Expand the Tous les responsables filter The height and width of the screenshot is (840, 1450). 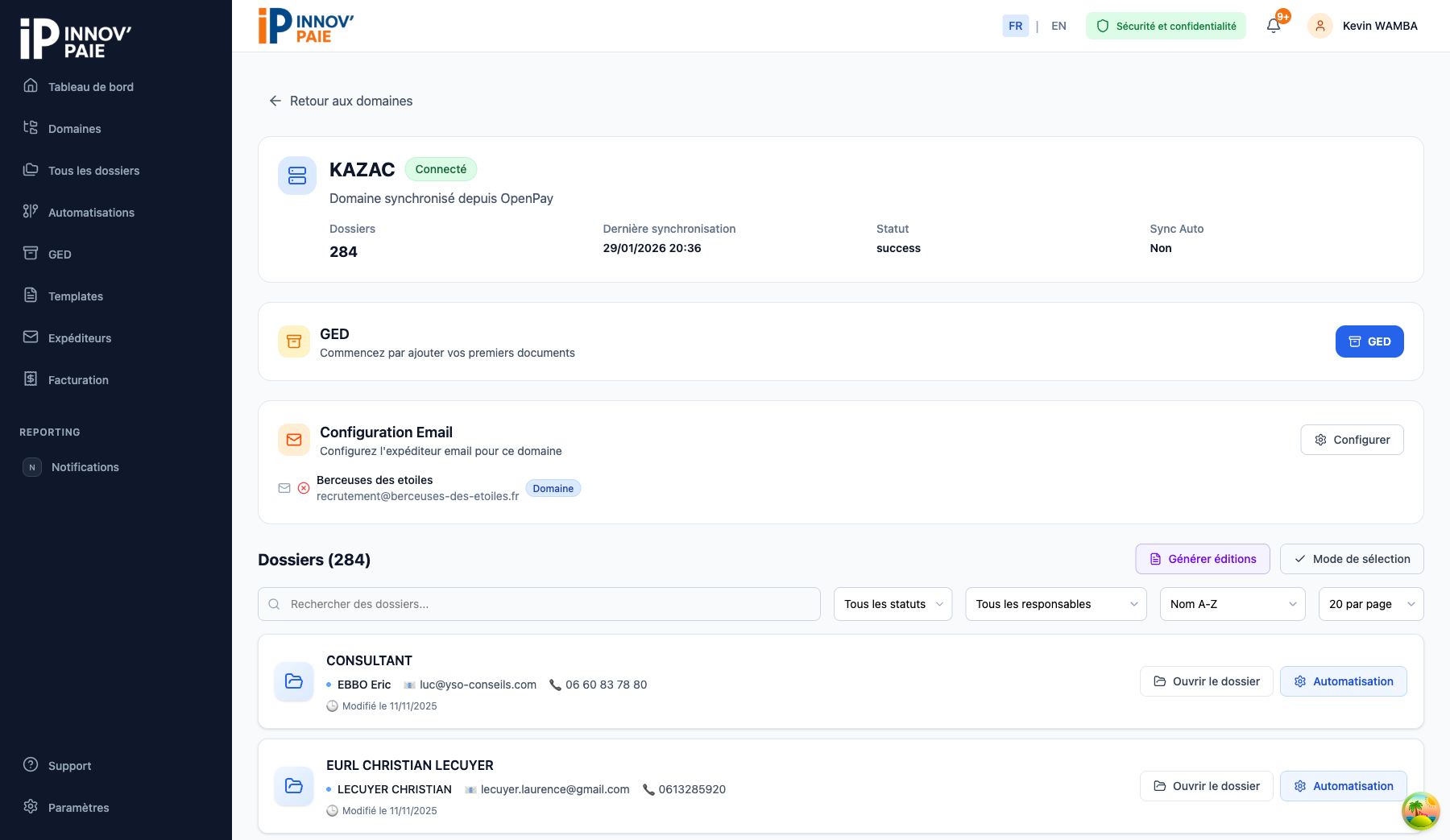coord(1055,604)
